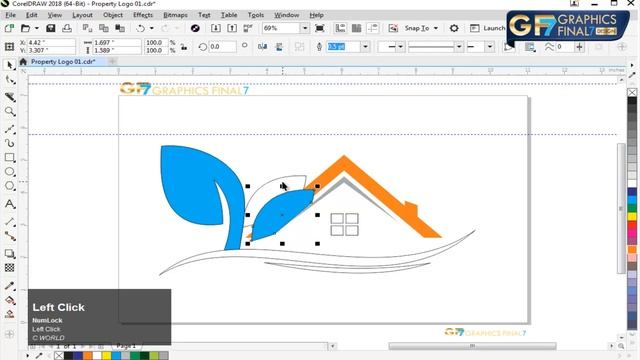Screen dimensions: 640x360
Task: Select the Shape edit tool
Action: [x=10, y=80]
